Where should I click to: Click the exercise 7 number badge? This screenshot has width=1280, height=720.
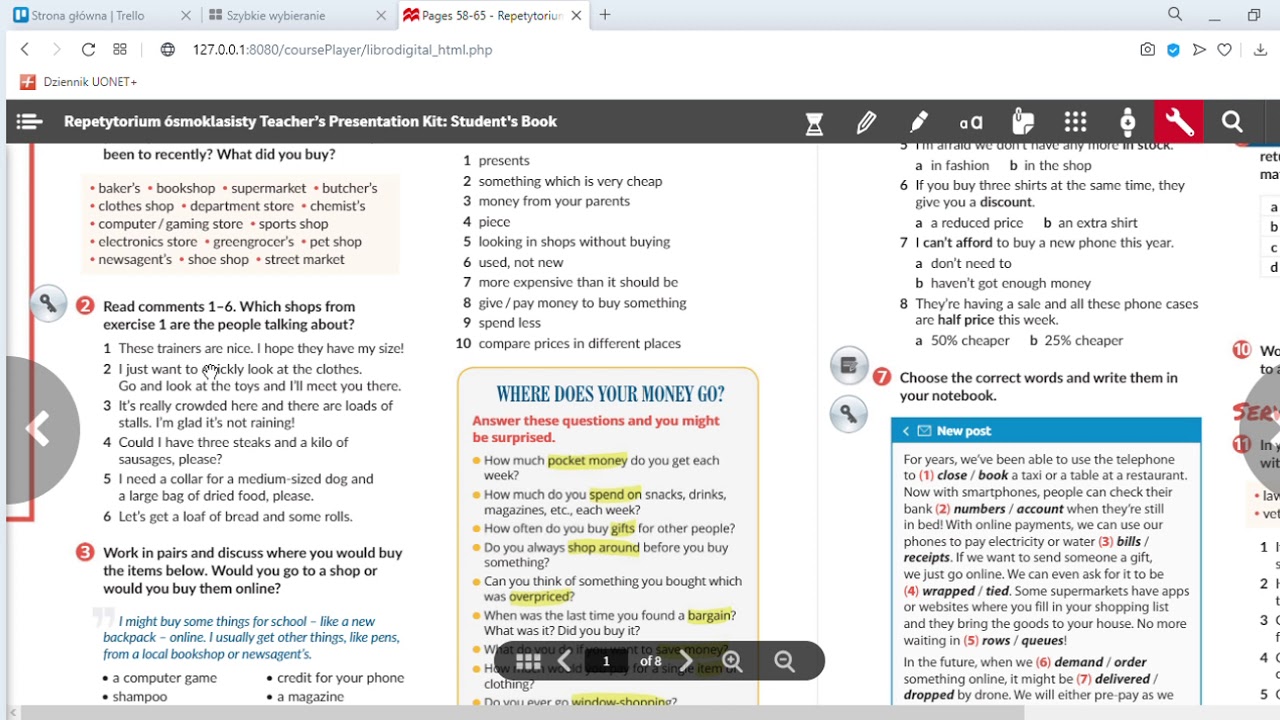(x=881, y=378)
